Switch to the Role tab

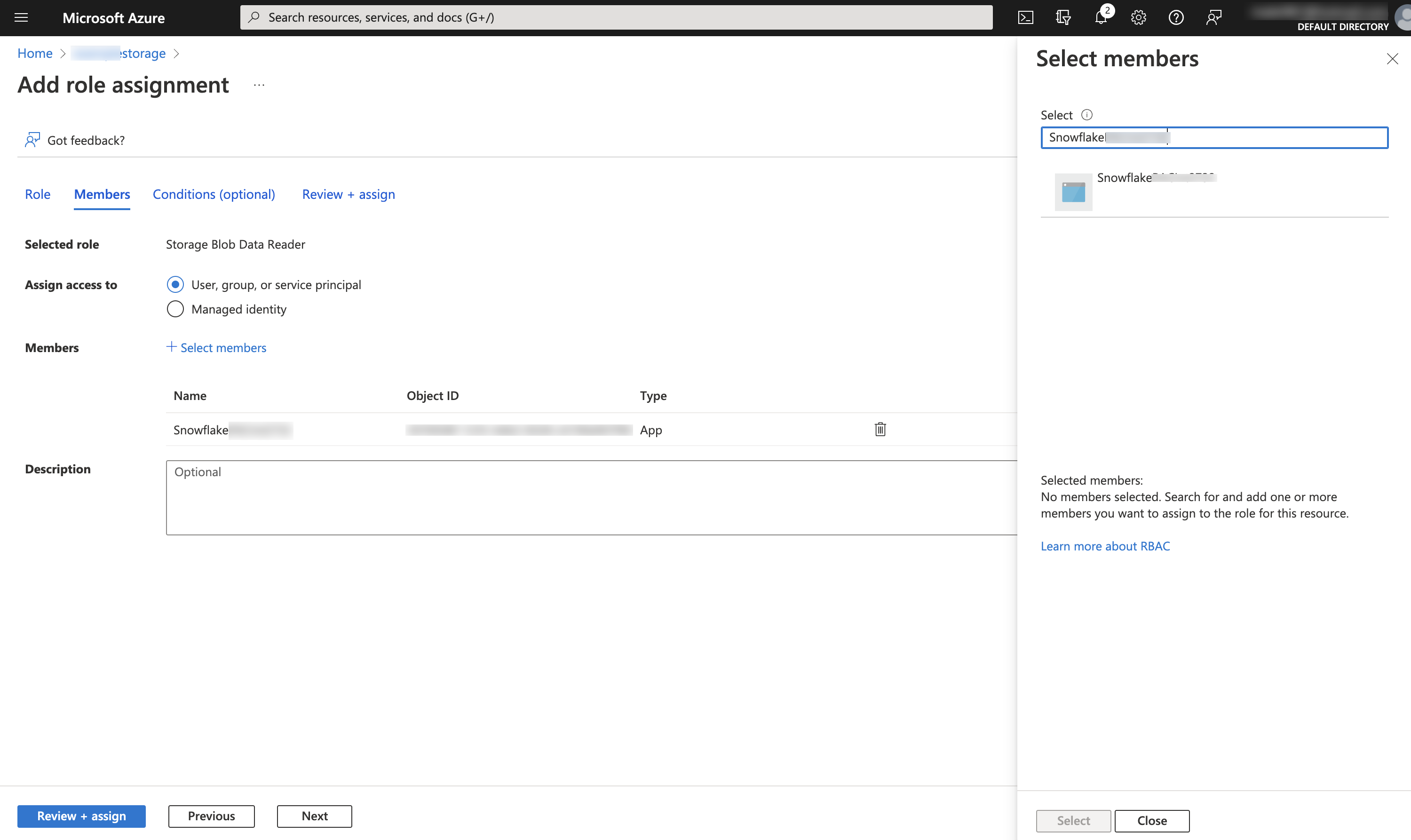[x=37, y=194]
